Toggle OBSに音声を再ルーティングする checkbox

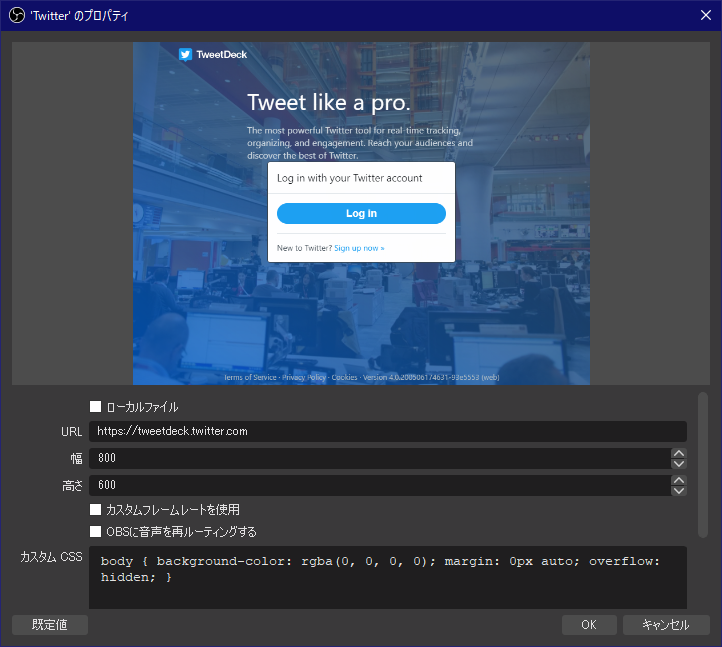95,531
